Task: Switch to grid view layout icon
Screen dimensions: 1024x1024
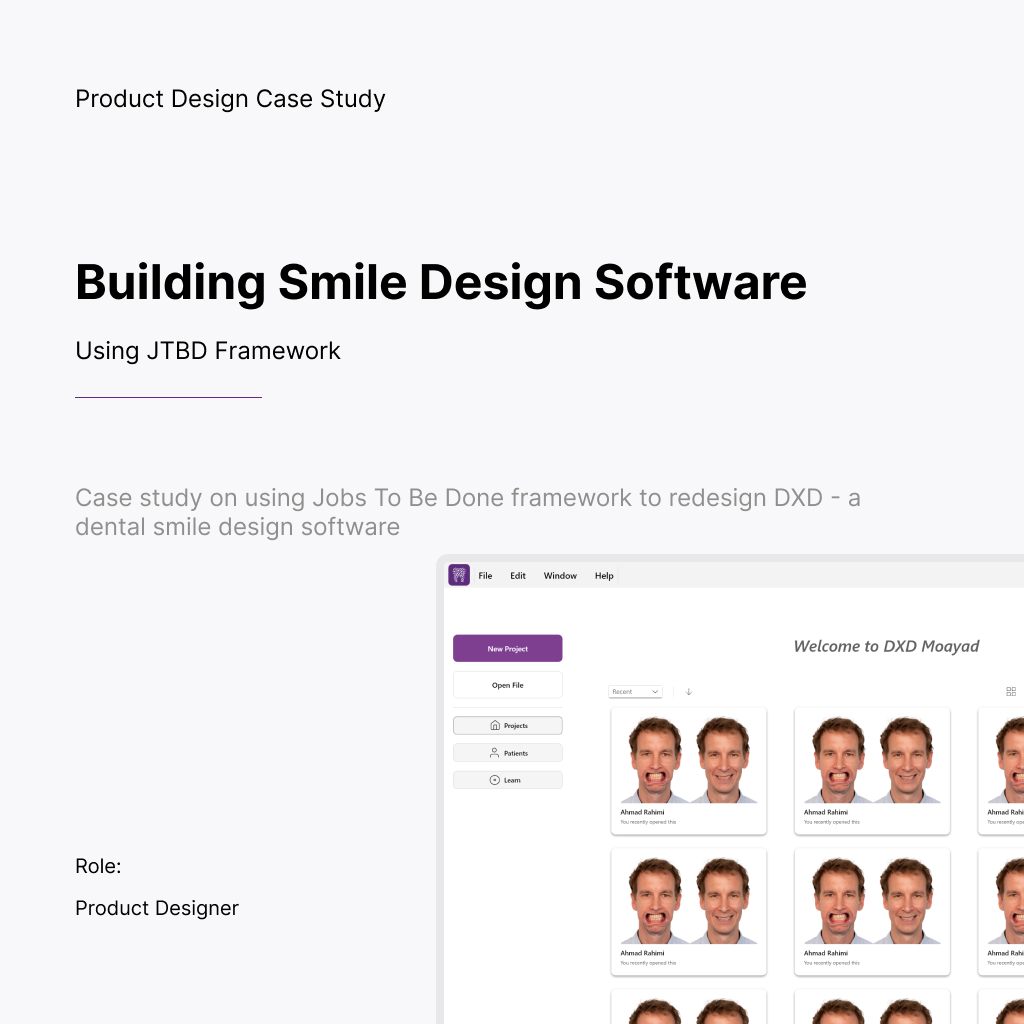Action: tap(1011, 692)
